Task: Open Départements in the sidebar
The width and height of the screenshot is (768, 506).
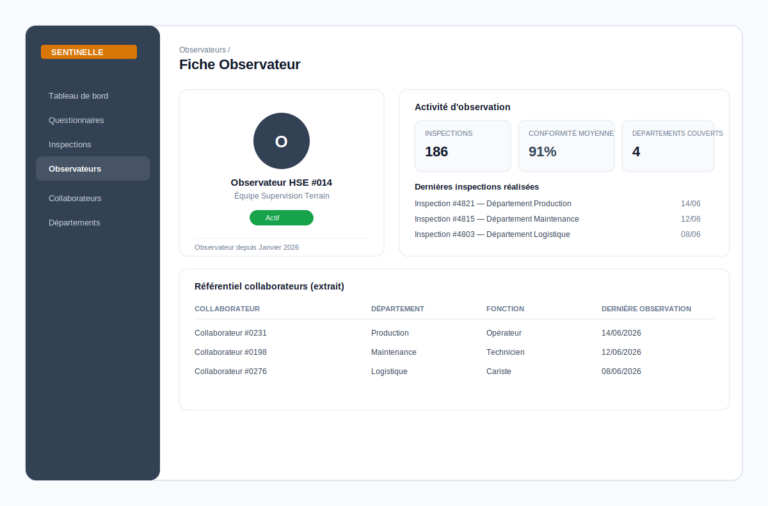Action: (74, 223)
